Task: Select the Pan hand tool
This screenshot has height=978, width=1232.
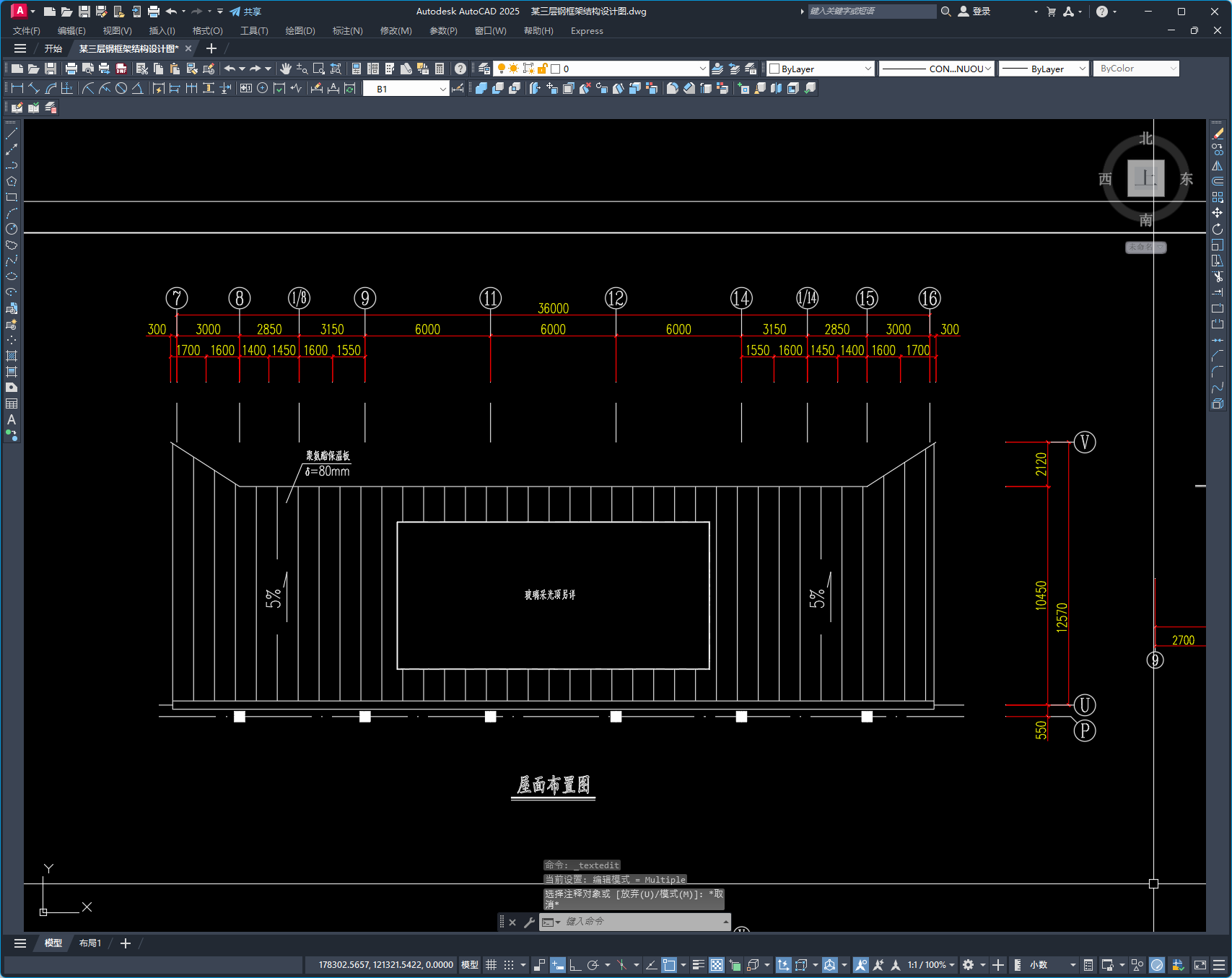Action: pos(286,69)
